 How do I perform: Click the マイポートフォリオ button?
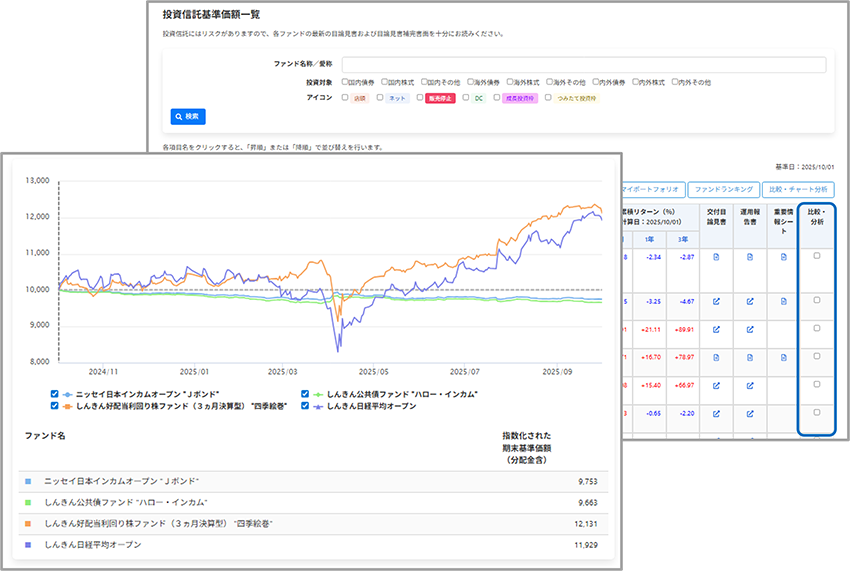coord(652,188)
